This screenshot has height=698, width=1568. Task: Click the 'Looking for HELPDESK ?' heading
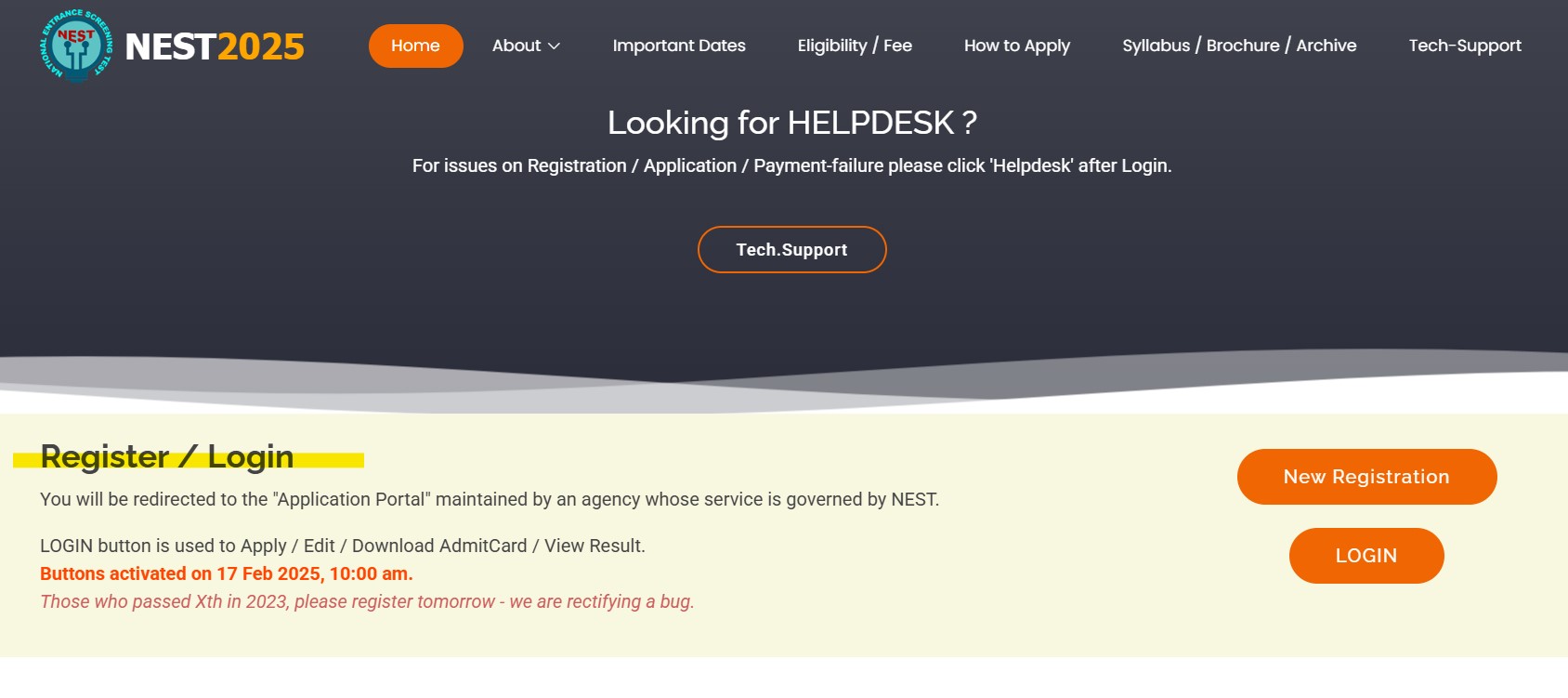coord(791,123)
